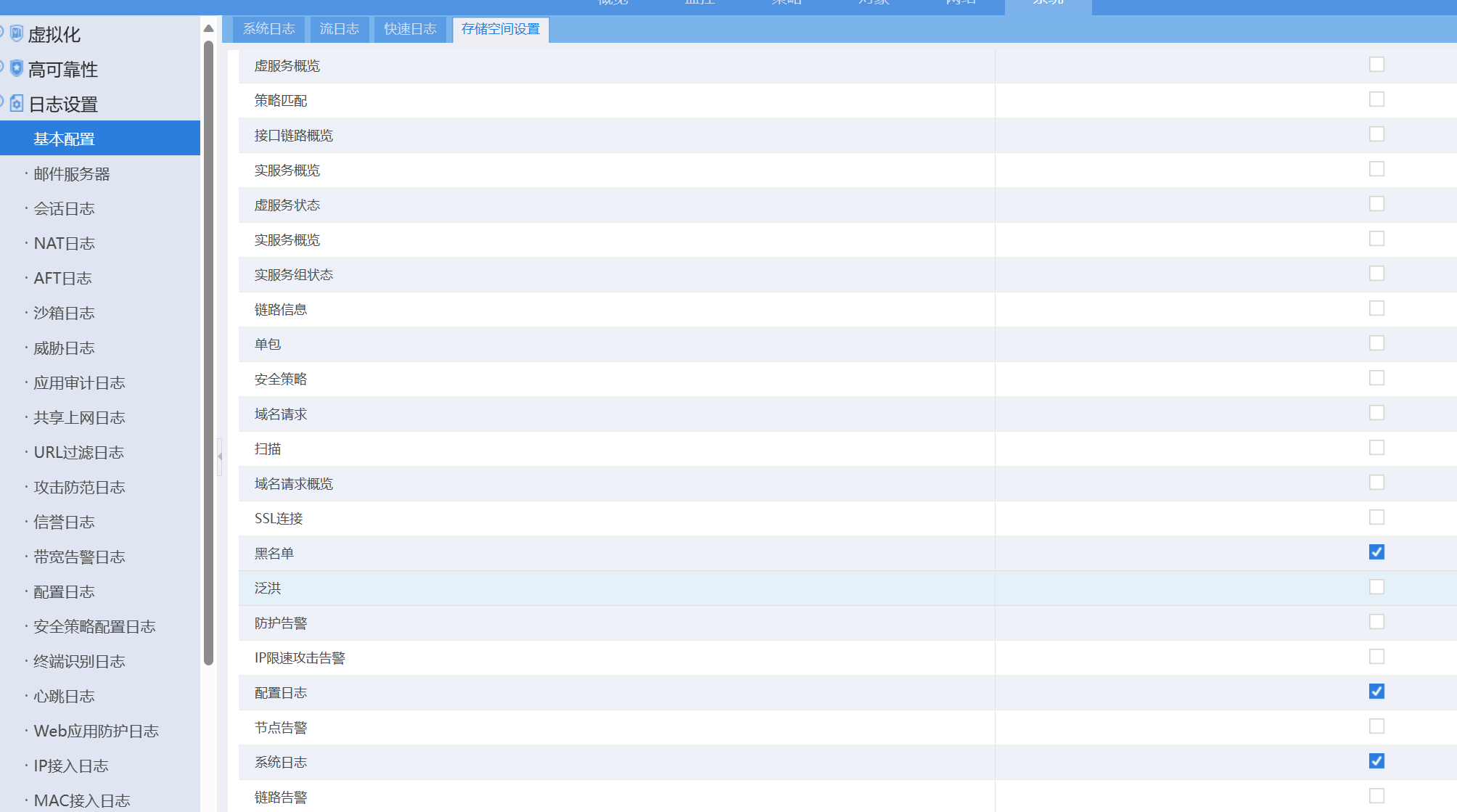1457x812 pixels.
Task: Uncheck the 黑名单 checkbox
Action: click(x=1376, y=552)
